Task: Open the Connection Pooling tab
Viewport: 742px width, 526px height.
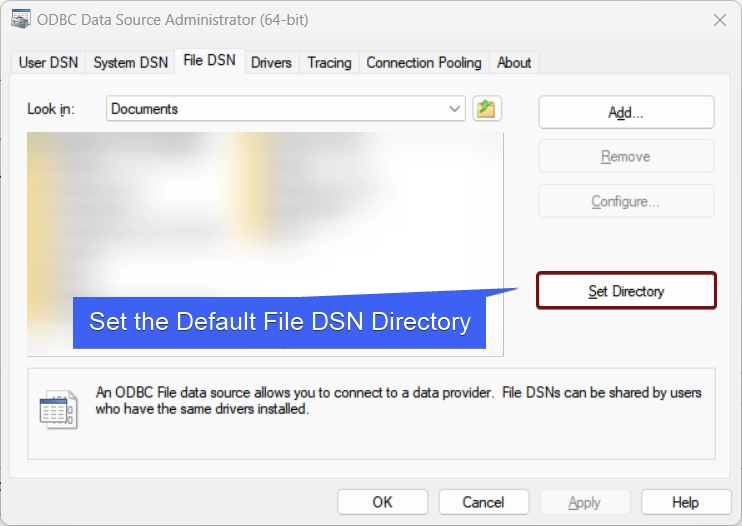Action: (x=424, y=62)
